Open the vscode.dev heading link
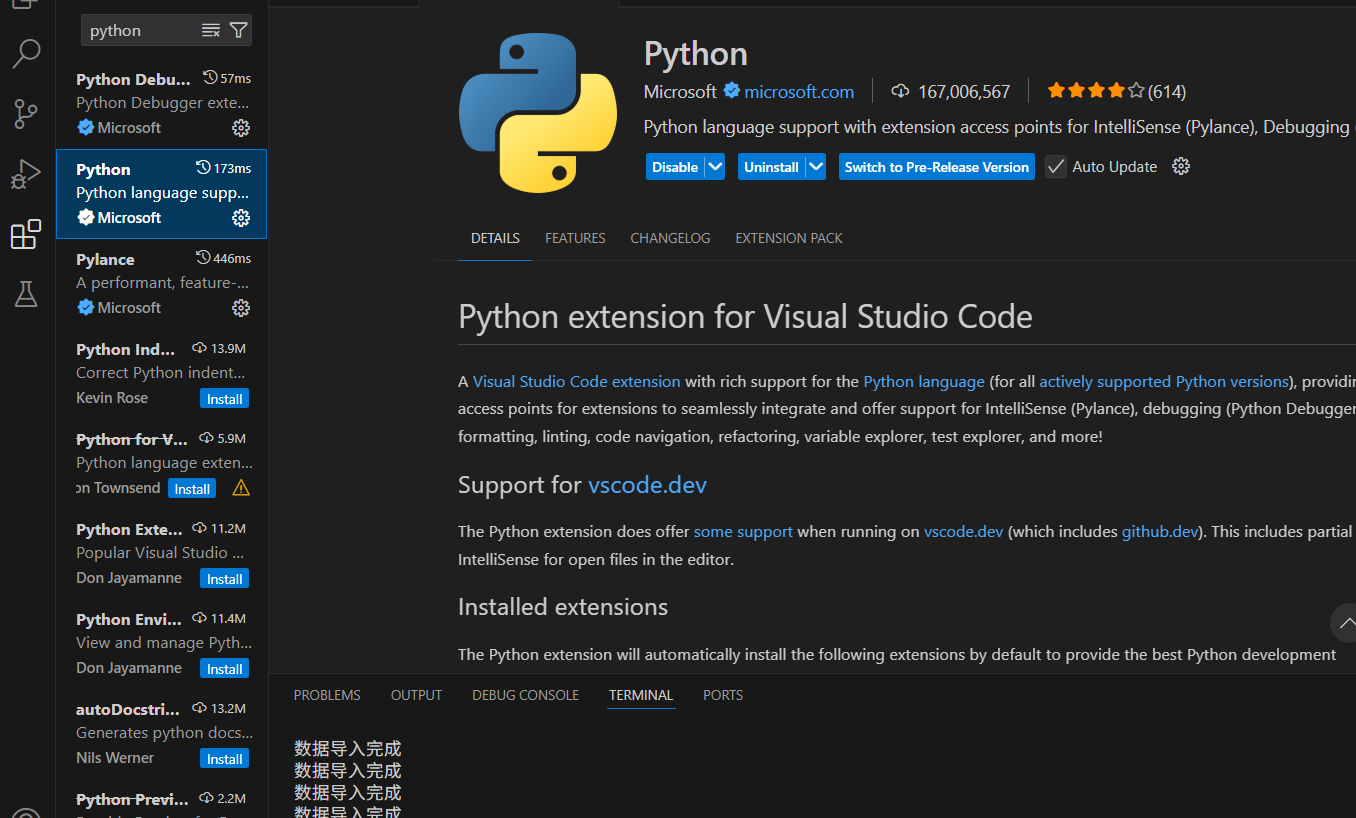1356x818 pixels. (647, 485)
